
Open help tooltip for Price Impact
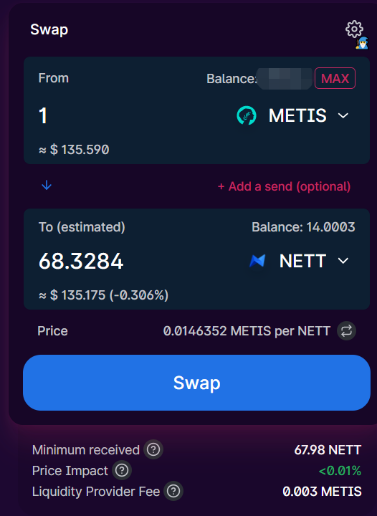point(122,470)
